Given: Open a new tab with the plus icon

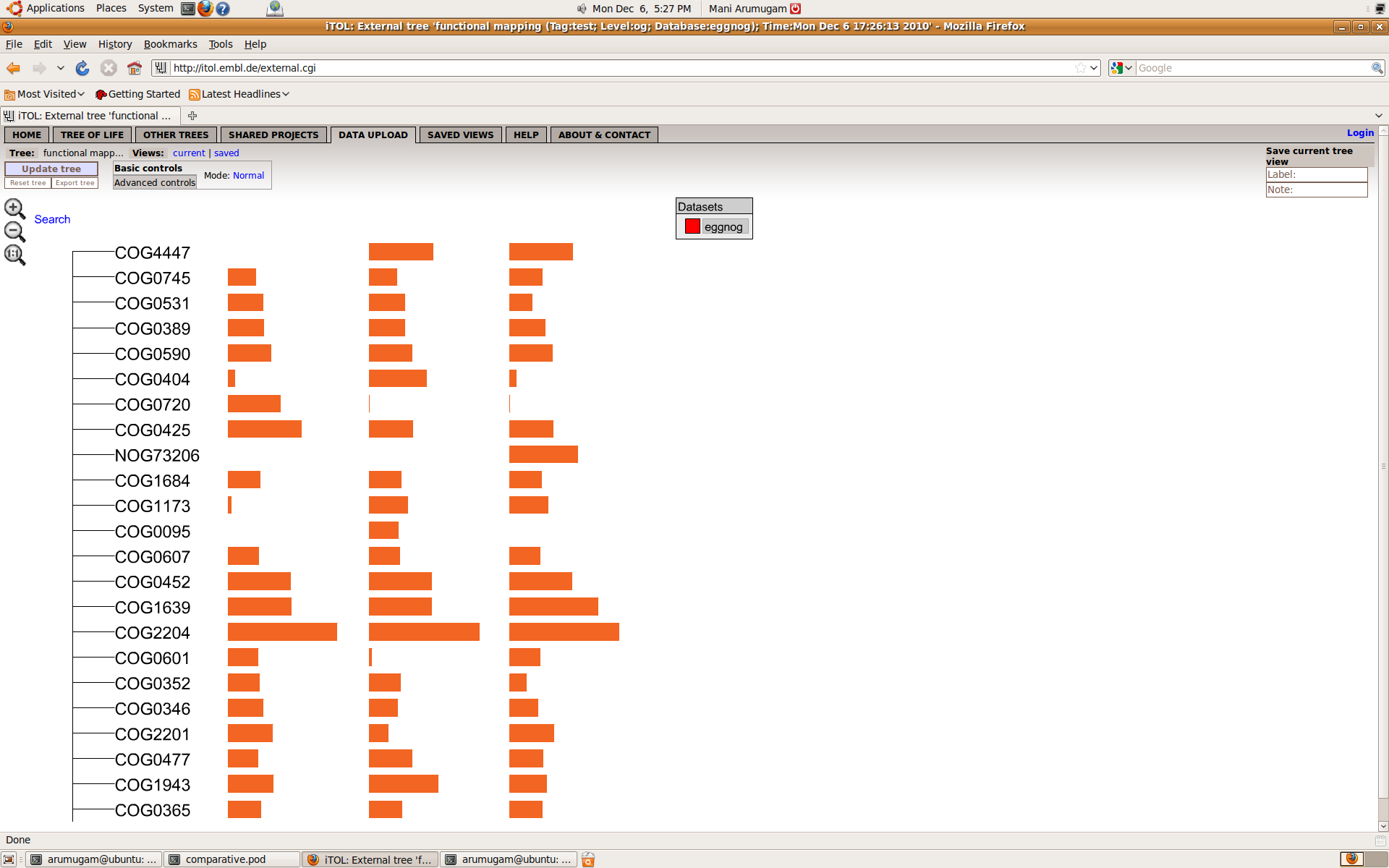Looking at the screenshot, I should 192,116.
